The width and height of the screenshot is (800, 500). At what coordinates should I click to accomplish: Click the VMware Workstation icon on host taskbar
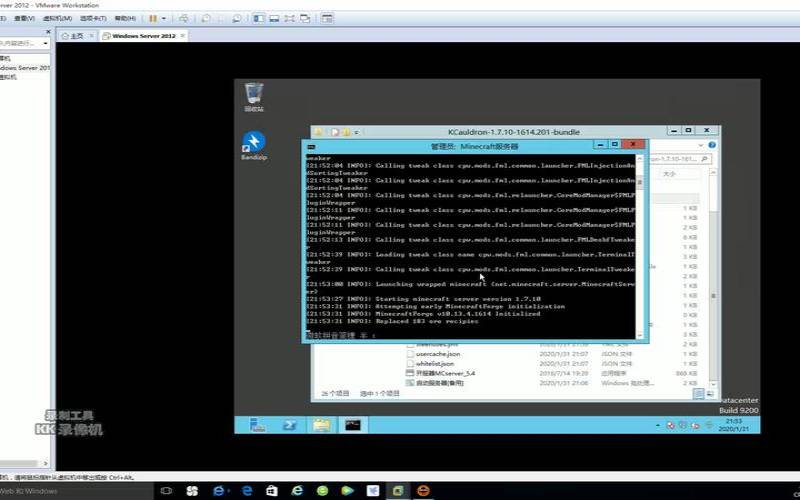[x=398, y=491]
